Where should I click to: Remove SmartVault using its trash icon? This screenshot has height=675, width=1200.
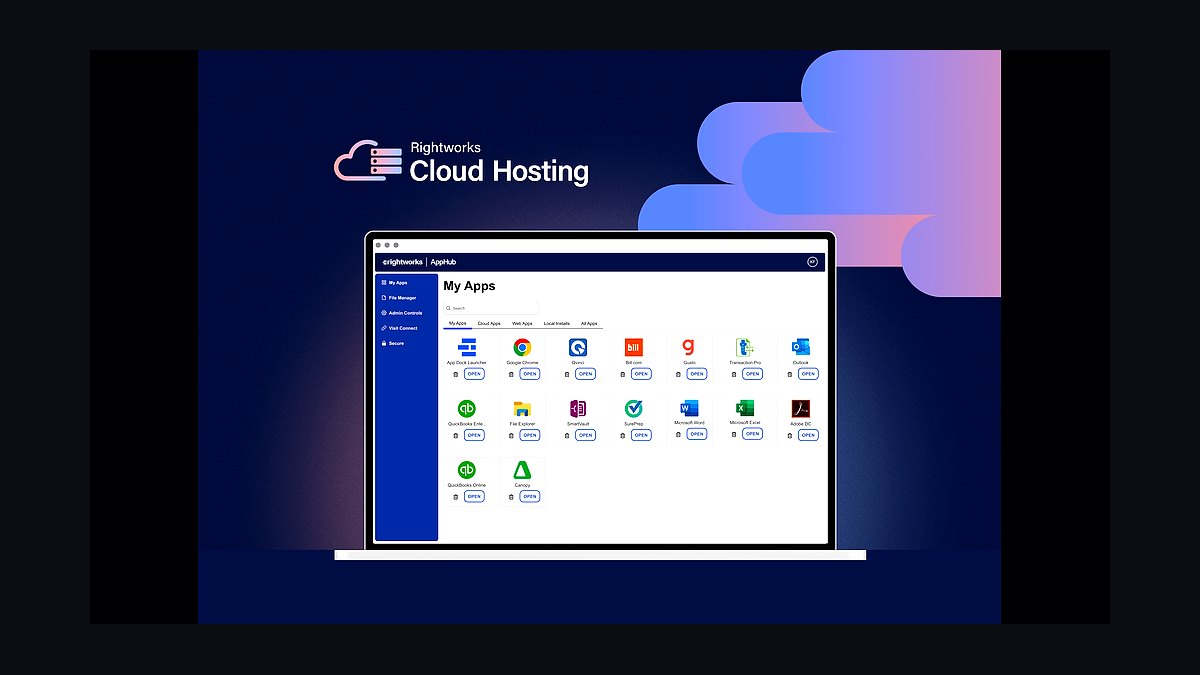pyautogui.click(x=567, y=435)
